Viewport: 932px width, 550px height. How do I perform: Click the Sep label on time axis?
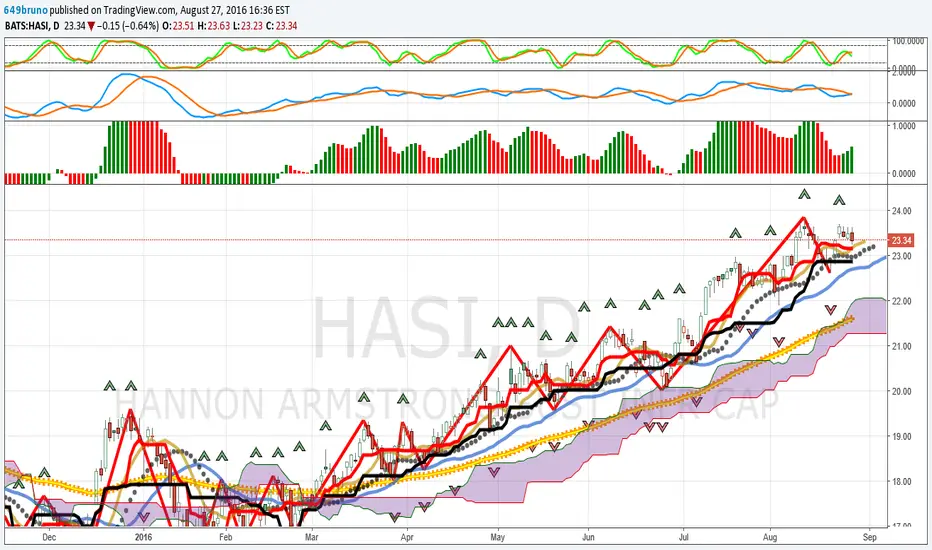(870, 537)
